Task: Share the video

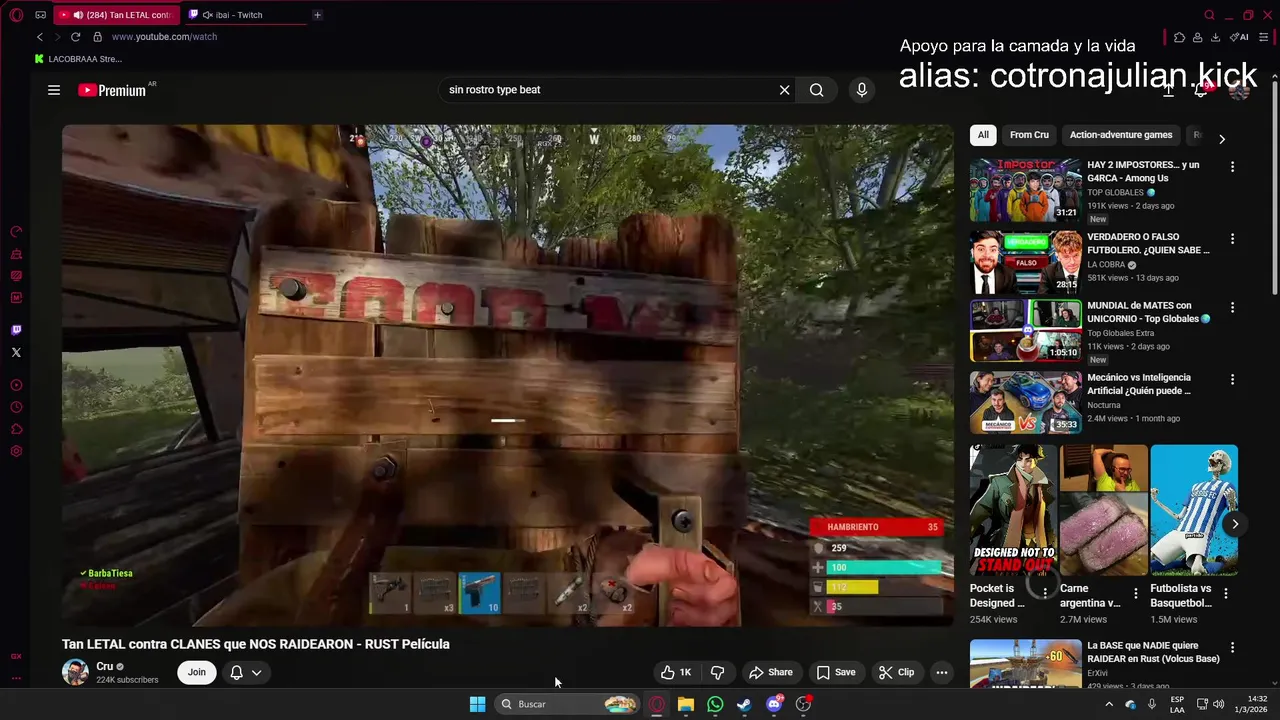Action: [771, 672]
